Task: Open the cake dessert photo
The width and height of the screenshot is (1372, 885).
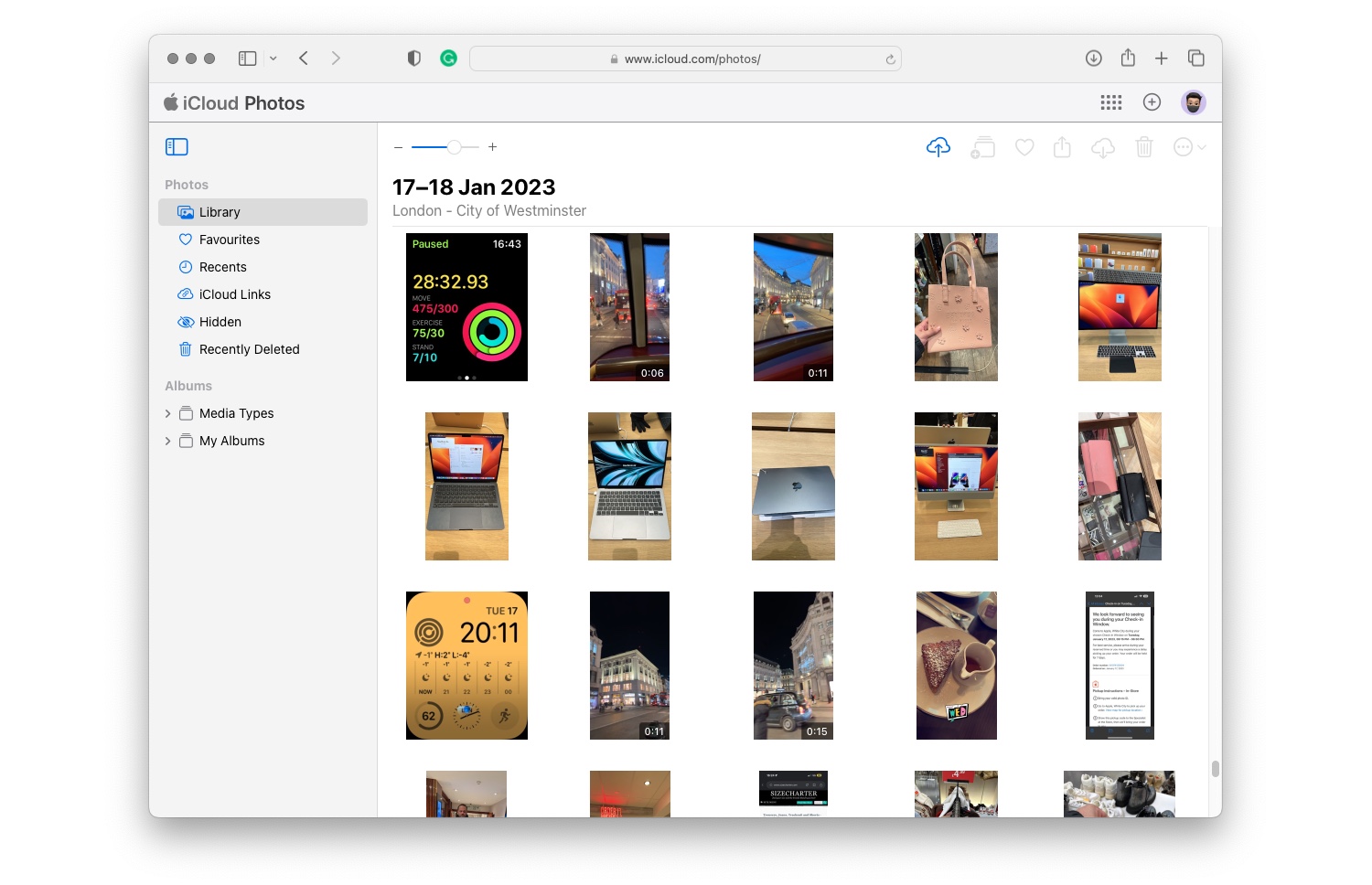Action: (x=957, y=666)
